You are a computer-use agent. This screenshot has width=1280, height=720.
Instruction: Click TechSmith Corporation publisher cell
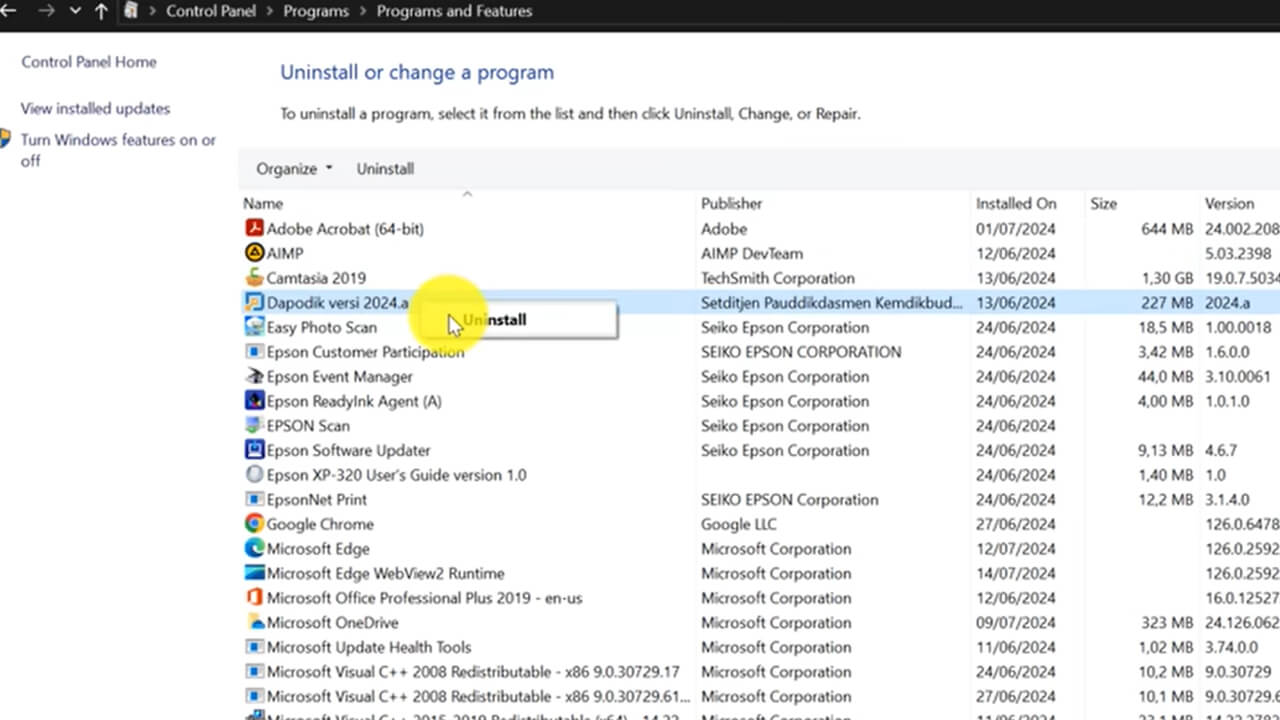tap(778, 278)
